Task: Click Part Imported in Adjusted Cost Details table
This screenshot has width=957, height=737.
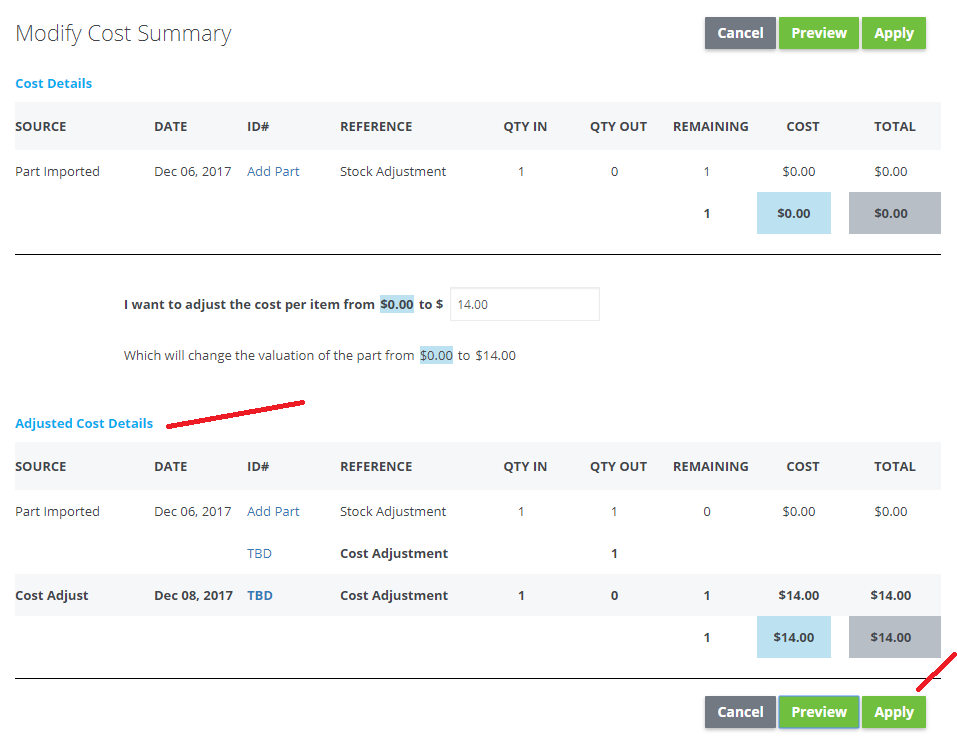Action: click(57, 511)
